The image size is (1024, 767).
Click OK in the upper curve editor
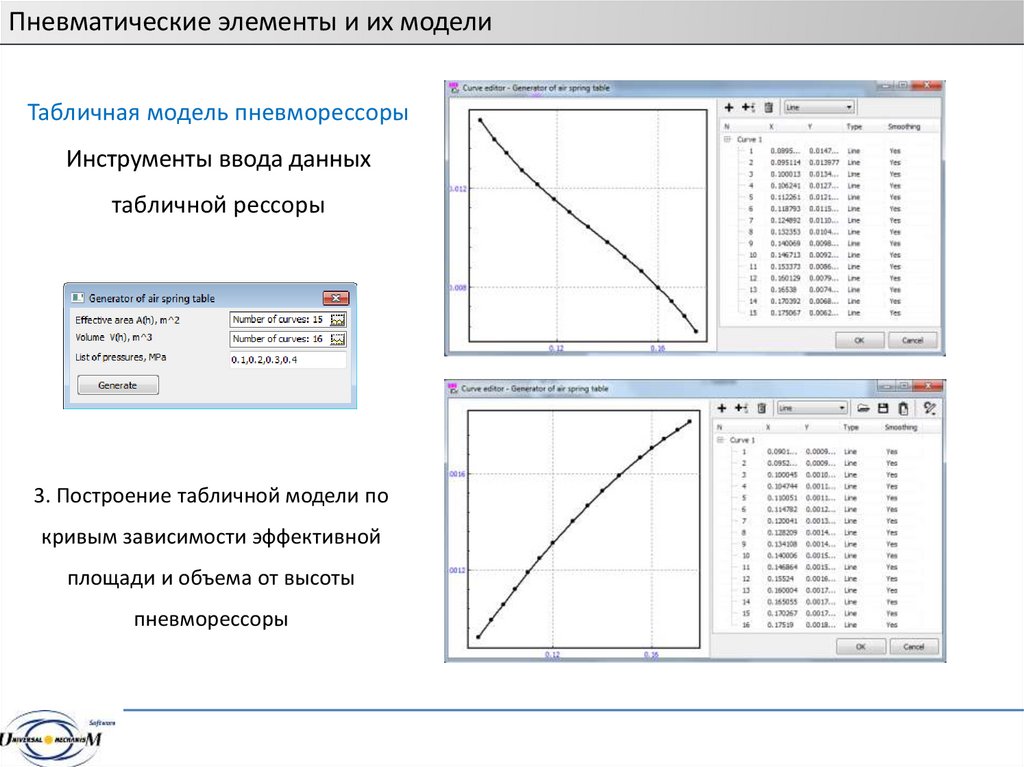point(859,340)
